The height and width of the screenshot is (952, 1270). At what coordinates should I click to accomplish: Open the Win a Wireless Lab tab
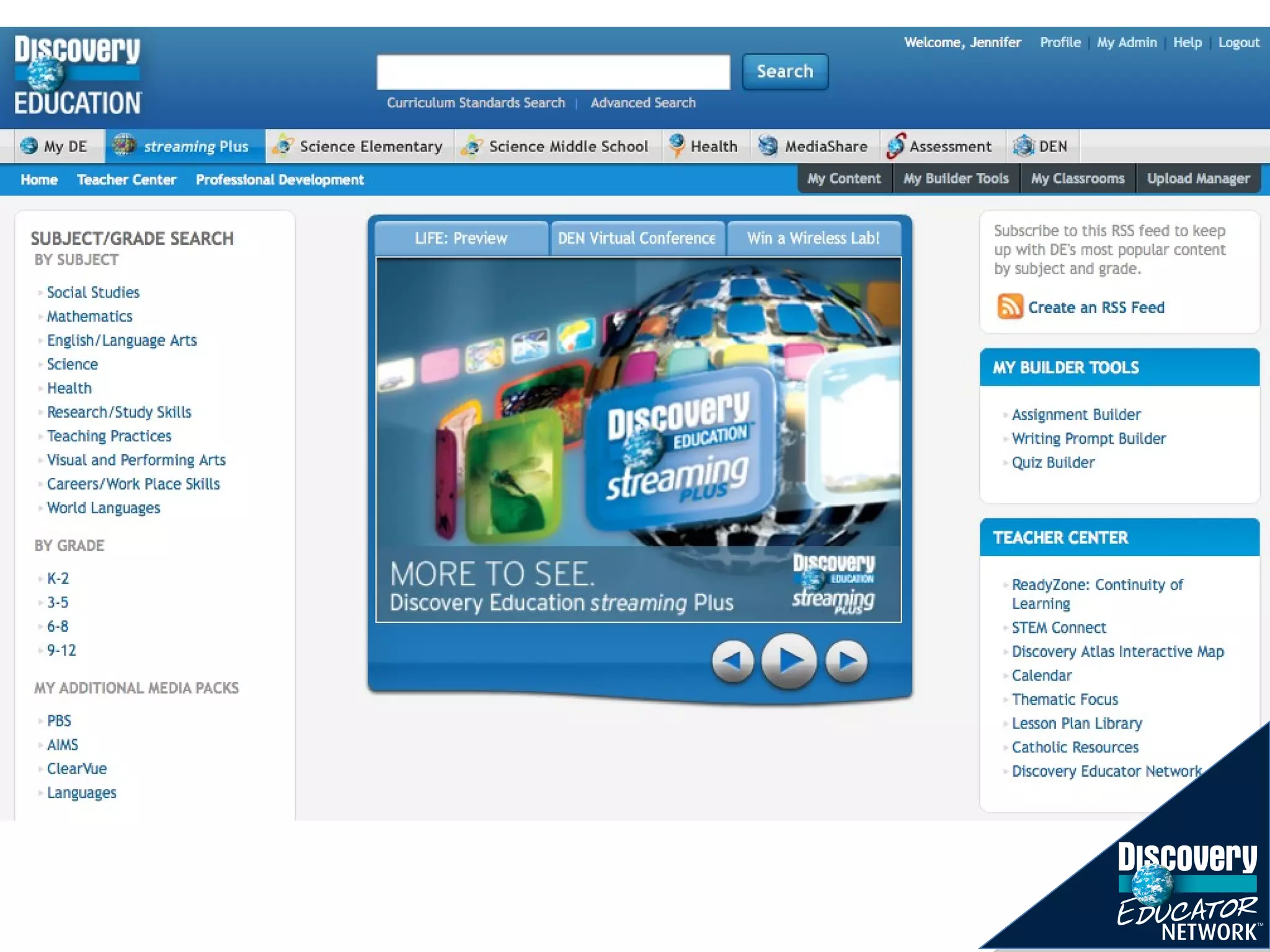[x=813, y=239]
